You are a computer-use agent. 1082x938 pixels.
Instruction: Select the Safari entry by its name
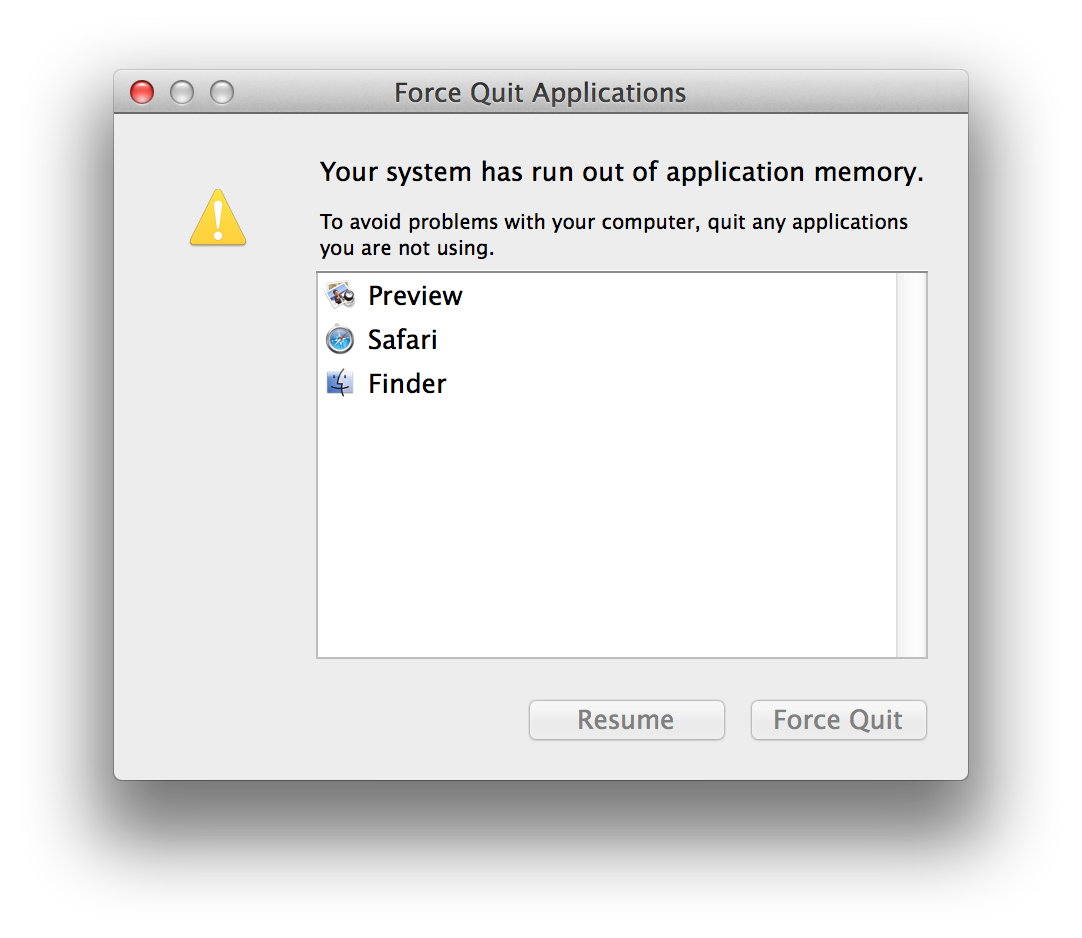pyautogui.click(x=402, y=340)
